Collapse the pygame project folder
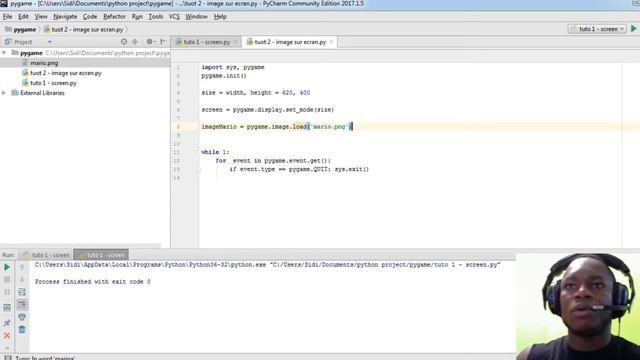Screen dimensions: 640x360 [4, 53]
